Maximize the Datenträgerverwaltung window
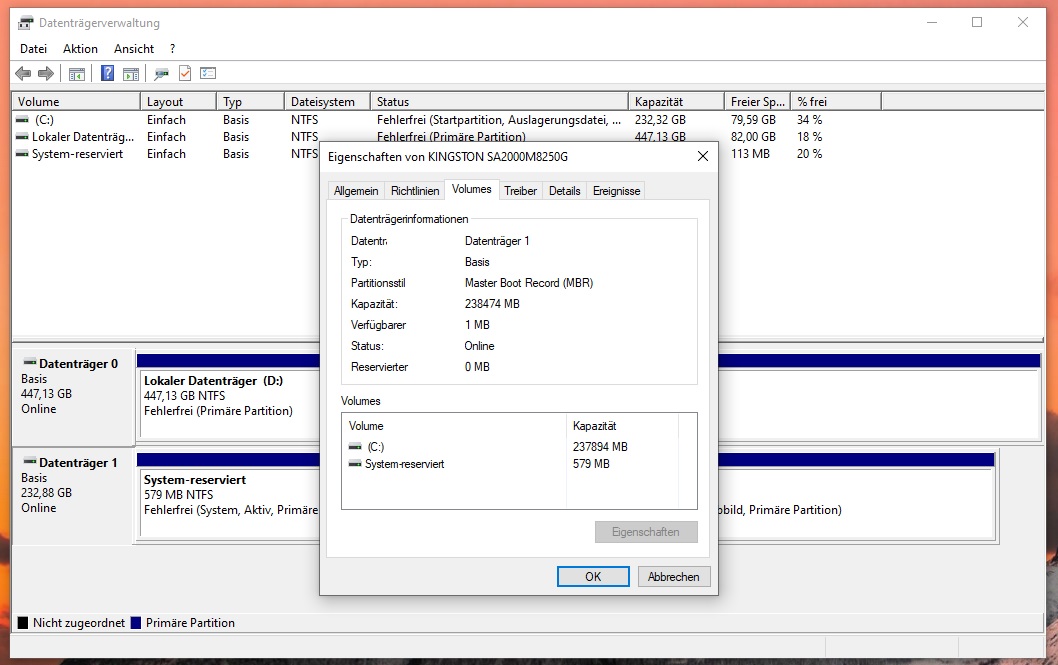The height and width of the screenshot is (665, 1058). [x=976, y=22]
